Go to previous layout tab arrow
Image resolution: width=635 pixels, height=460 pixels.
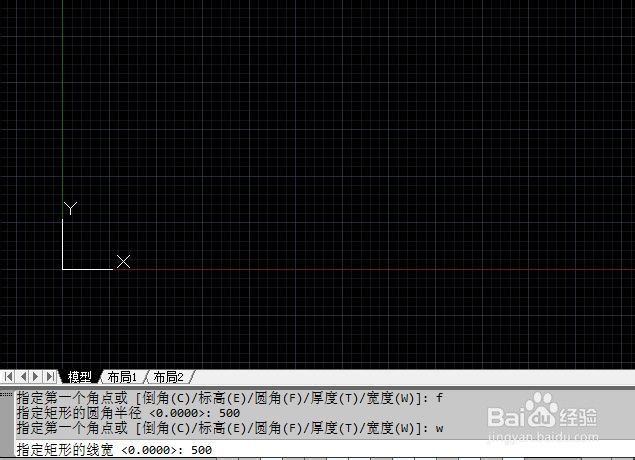tap(23, 377)
